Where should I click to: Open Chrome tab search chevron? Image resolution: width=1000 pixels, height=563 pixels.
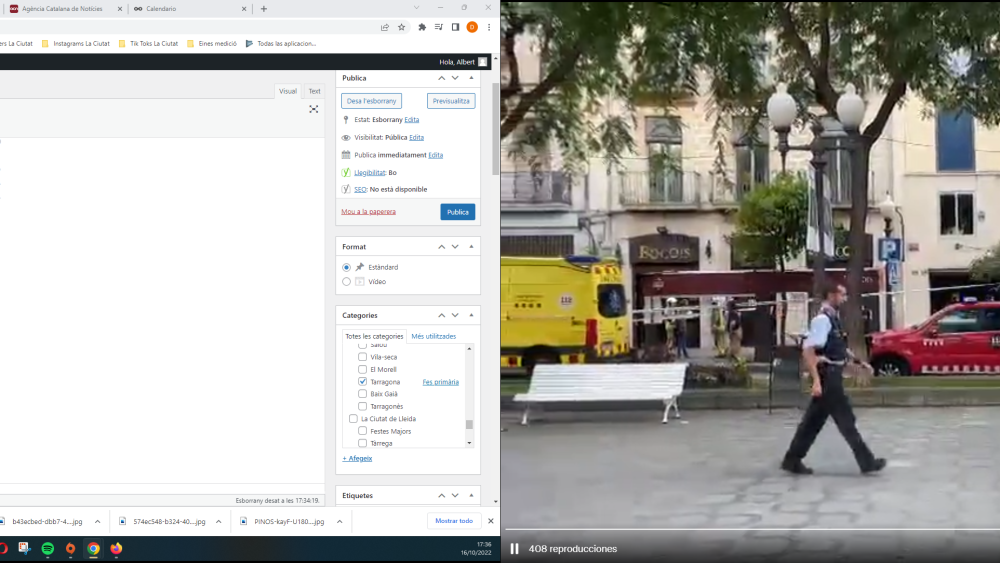click(416, 8)
